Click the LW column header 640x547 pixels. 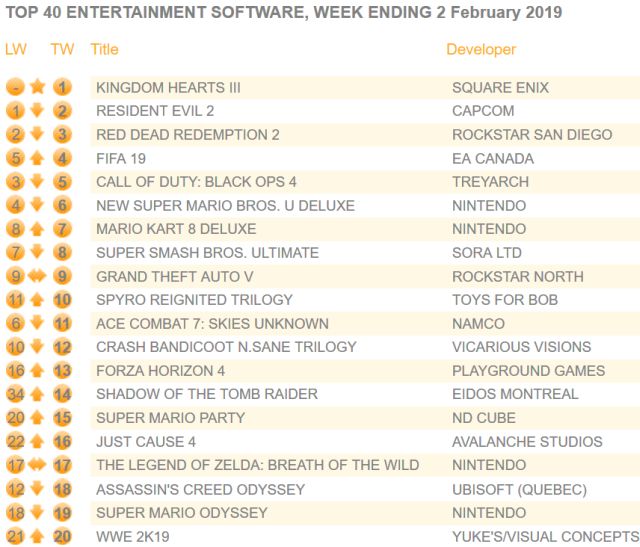(x=15, y=49)
